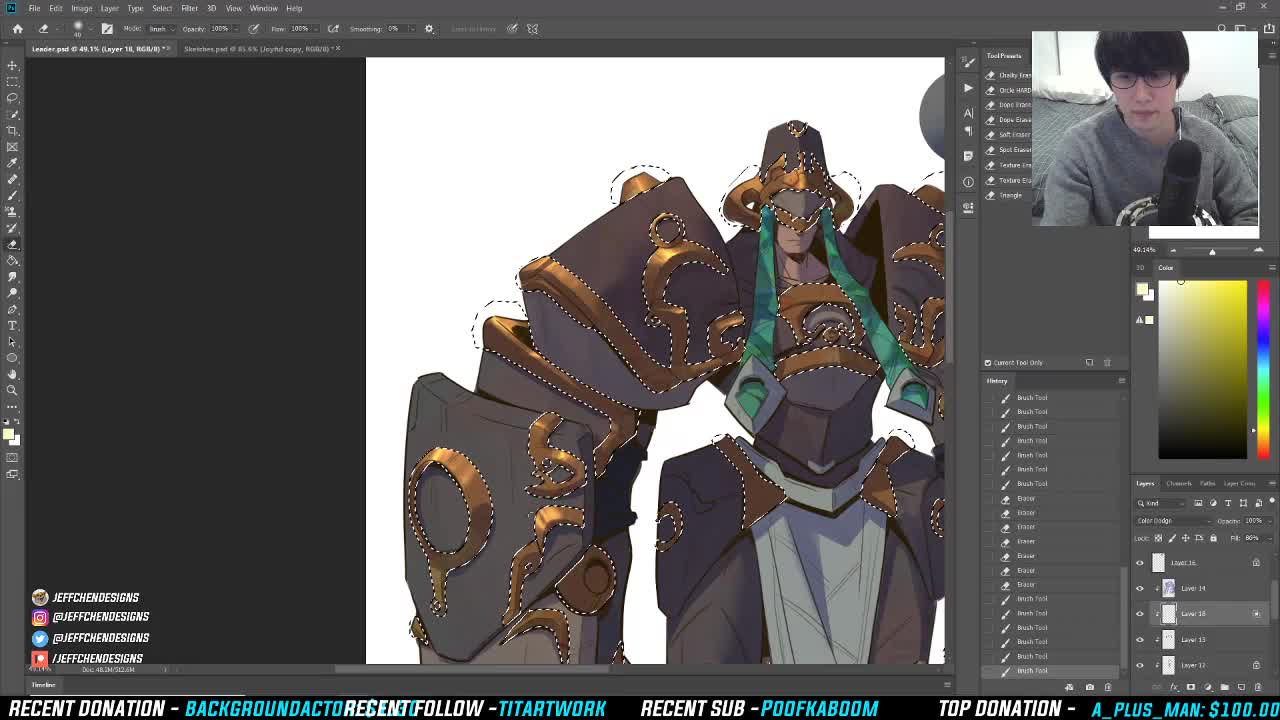The width and height of the screenshot is (1280, 720).
Task: Open the layer filter Kind dropdown
Action: (x=1165, y=503)
